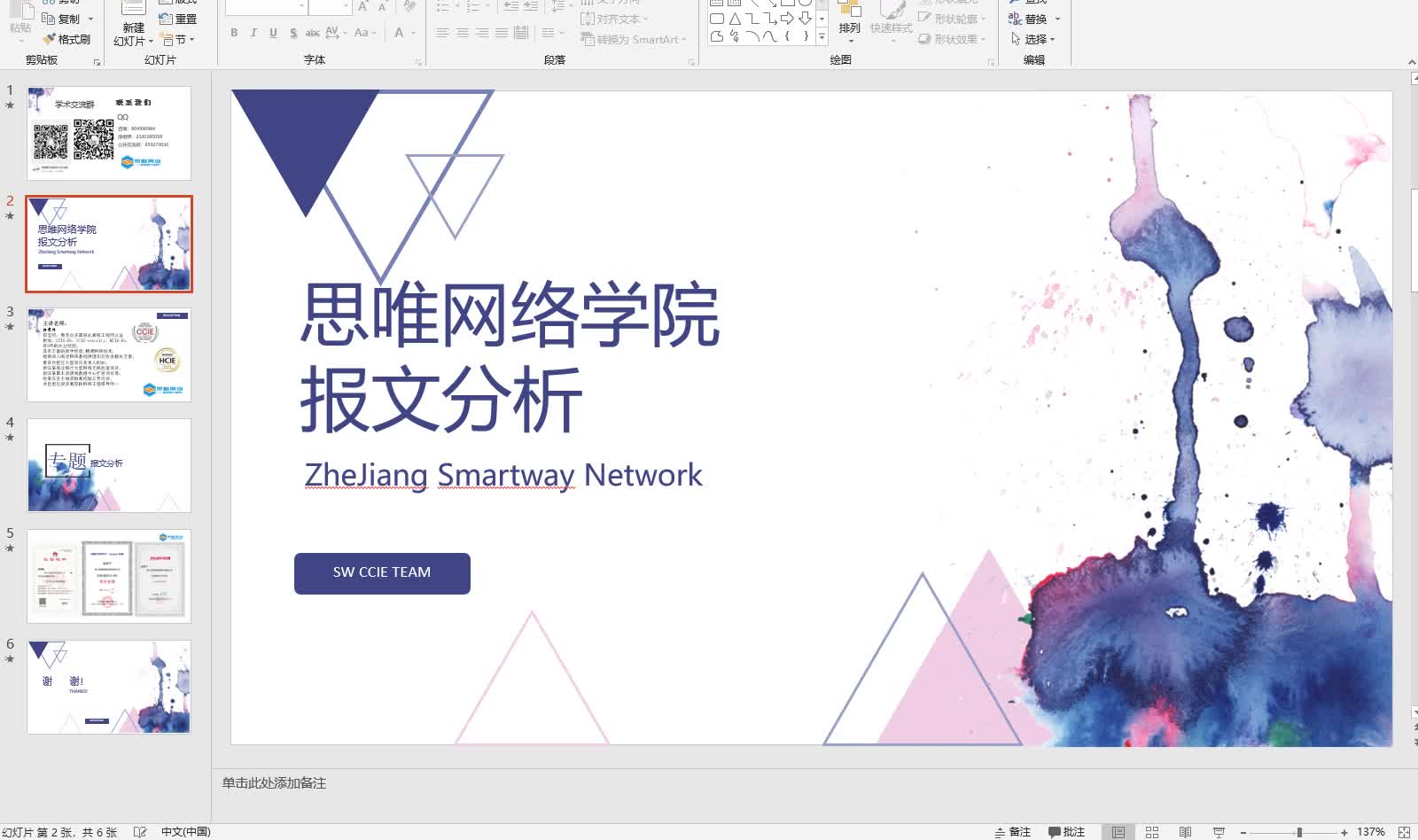Open Comments (批注) pane
Screen dimensions: 1418x840
click(1067, 831)
